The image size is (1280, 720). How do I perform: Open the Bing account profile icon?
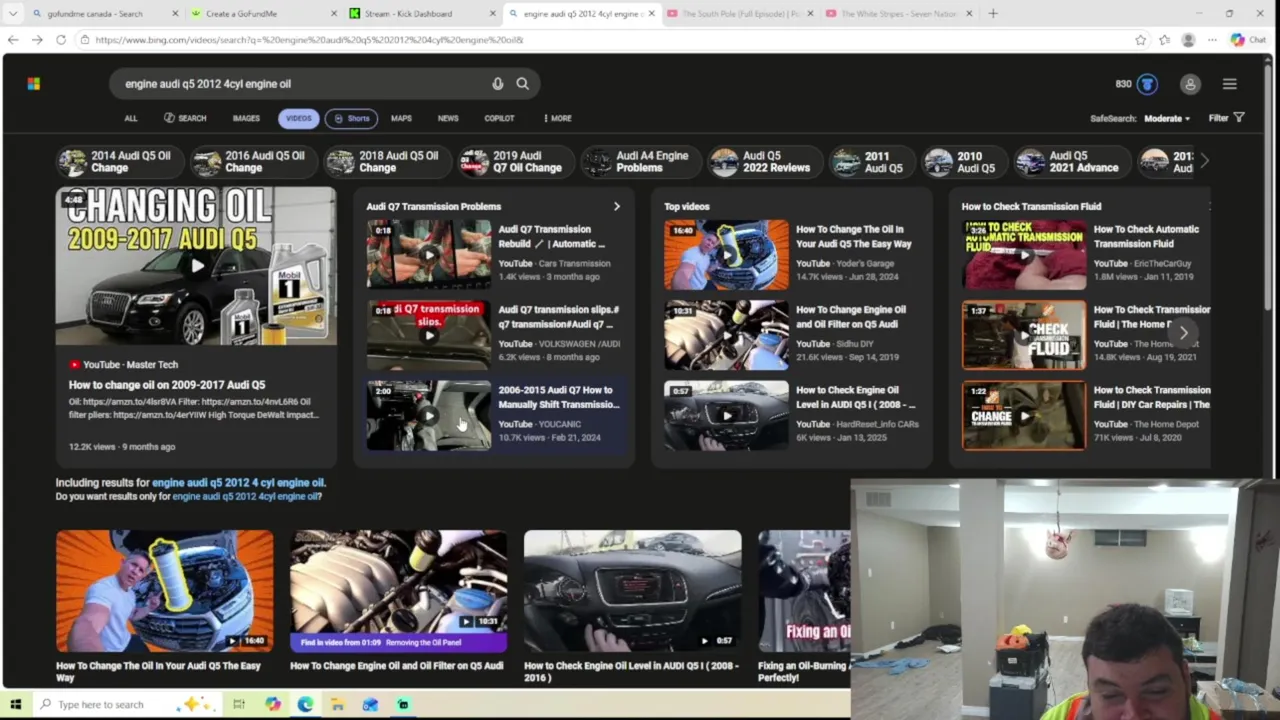pyautogui.click(x=1190, y=84)
